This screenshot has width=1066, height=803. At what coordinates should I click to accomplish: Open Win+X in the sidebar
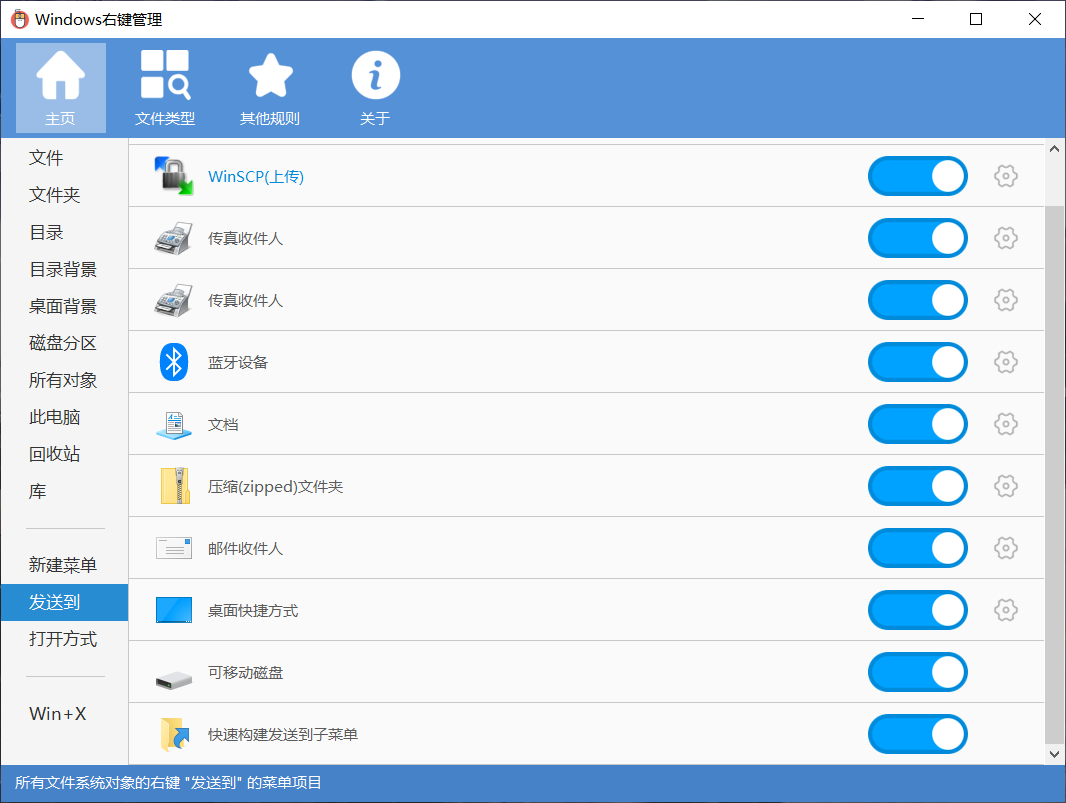click(65, 713)
